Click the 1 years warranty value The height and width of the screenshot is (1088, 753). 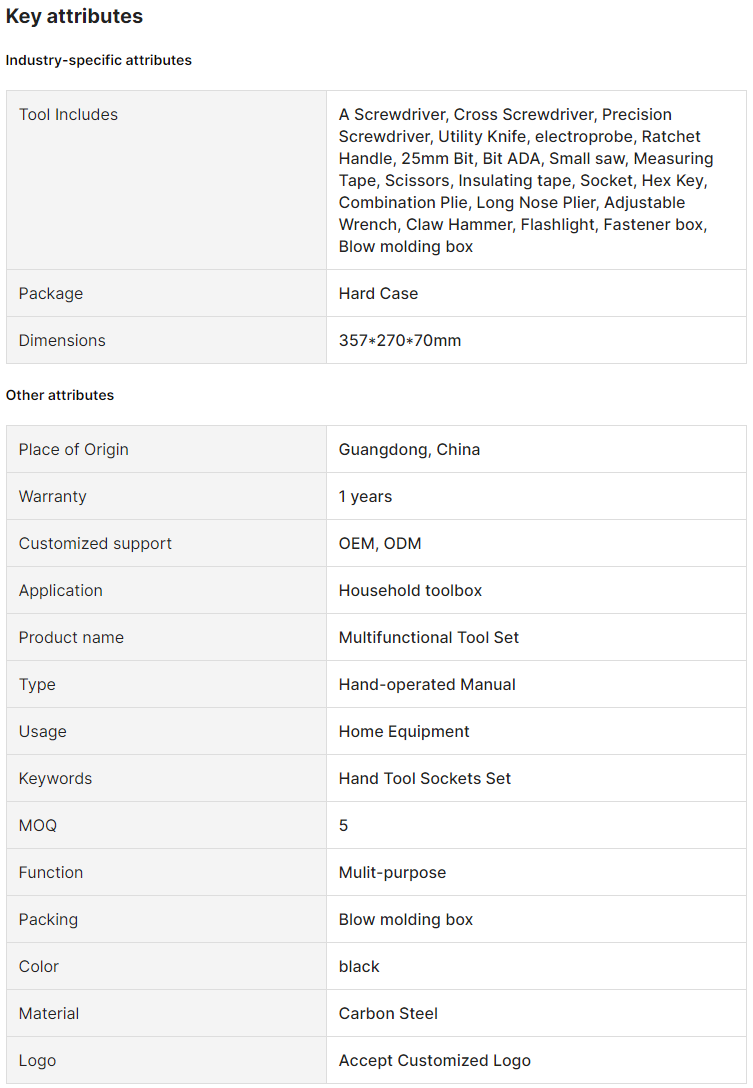pyautogui.click(x=365, y=497)
